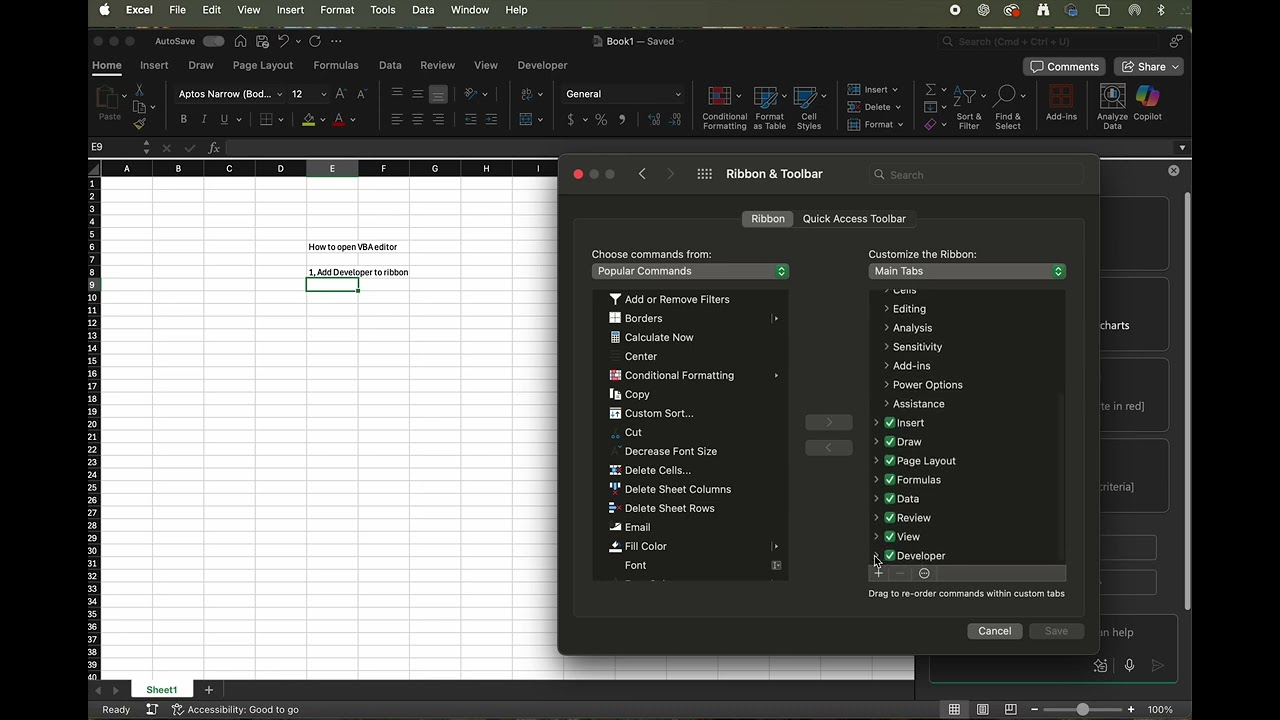Expand the Editing group in tabs list
This screenshot has width=1280, height=720.
[886, 309]
